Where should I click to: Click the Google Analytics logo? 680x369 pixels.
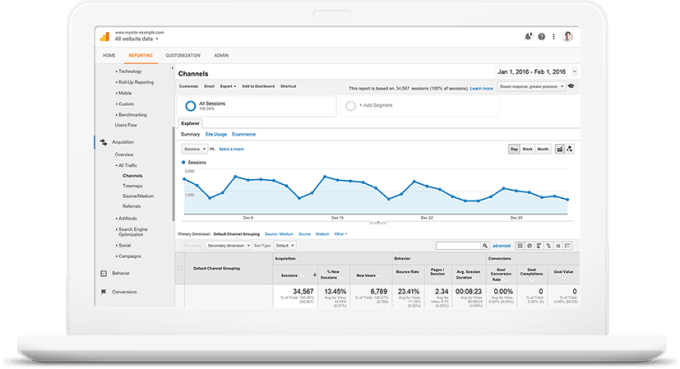[x=105, y=36]
